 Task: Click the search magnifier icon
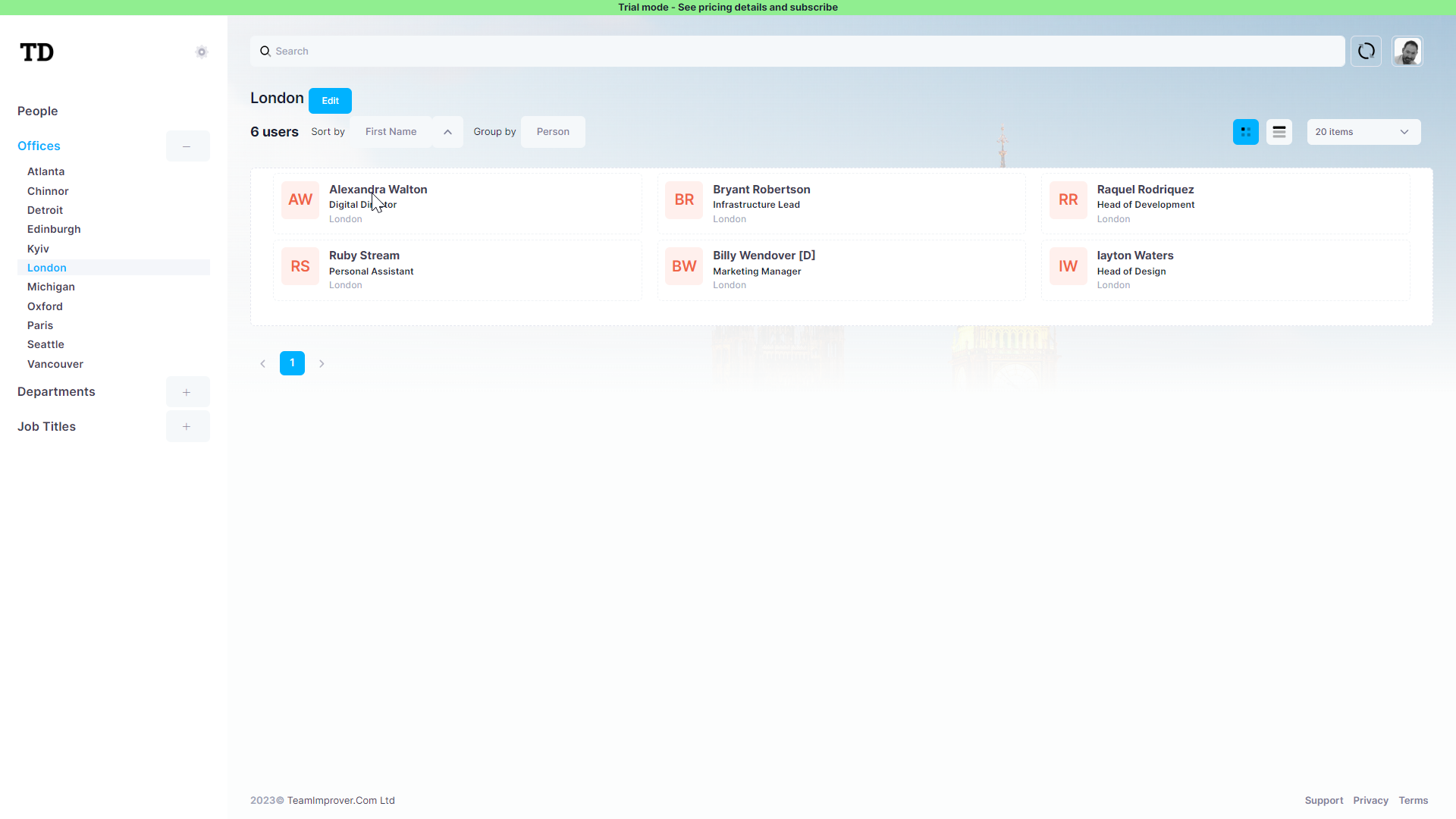tap(265, 51)
